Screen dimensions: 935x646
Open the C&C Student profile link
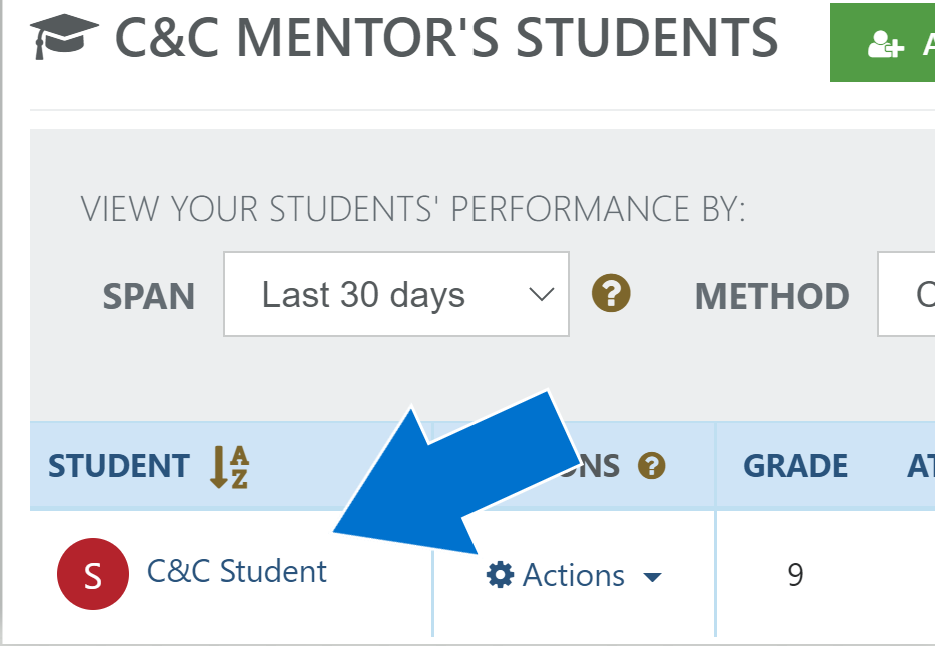237,571
